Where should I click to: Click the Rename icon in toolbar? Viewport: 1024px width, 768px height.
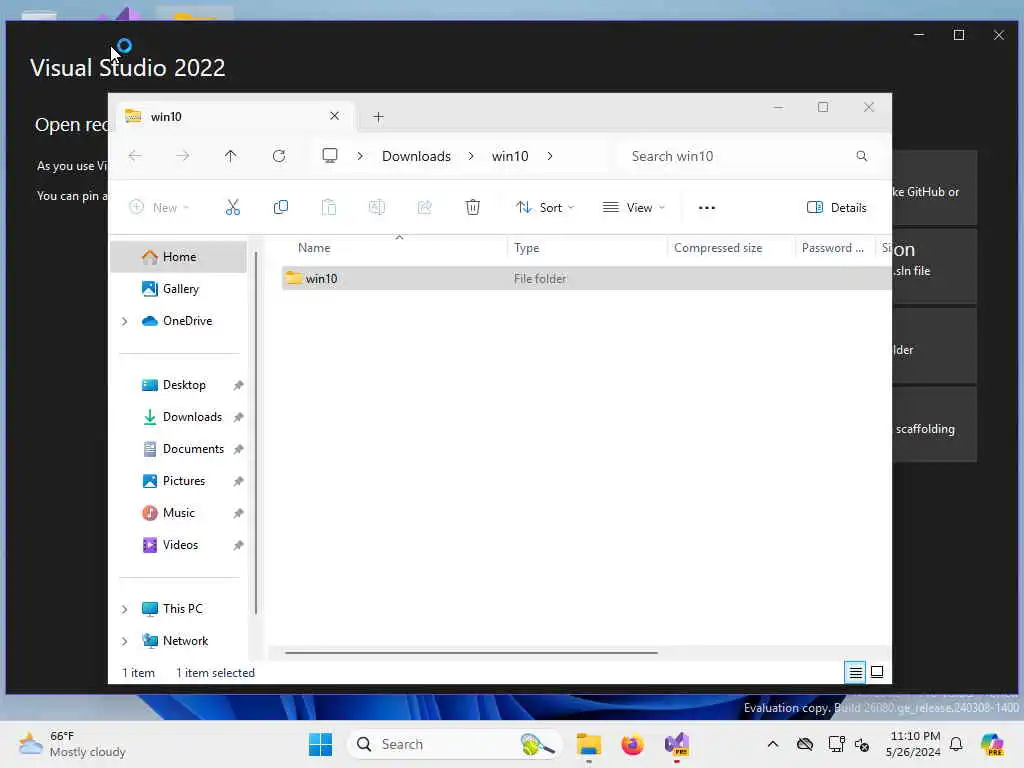[377, 208]
